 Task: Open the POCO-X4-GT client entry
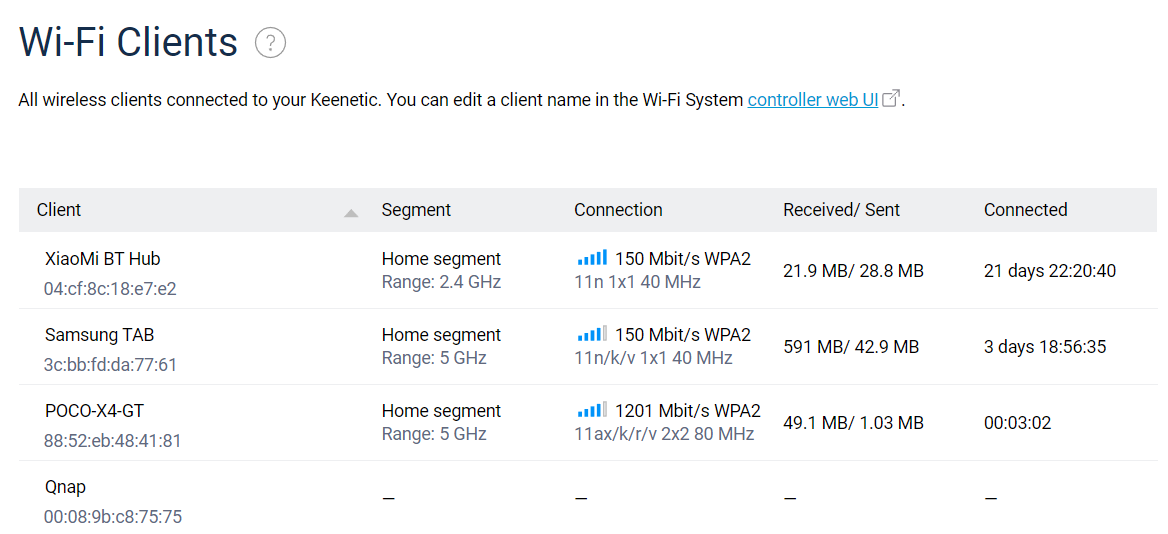pos(94,411)
